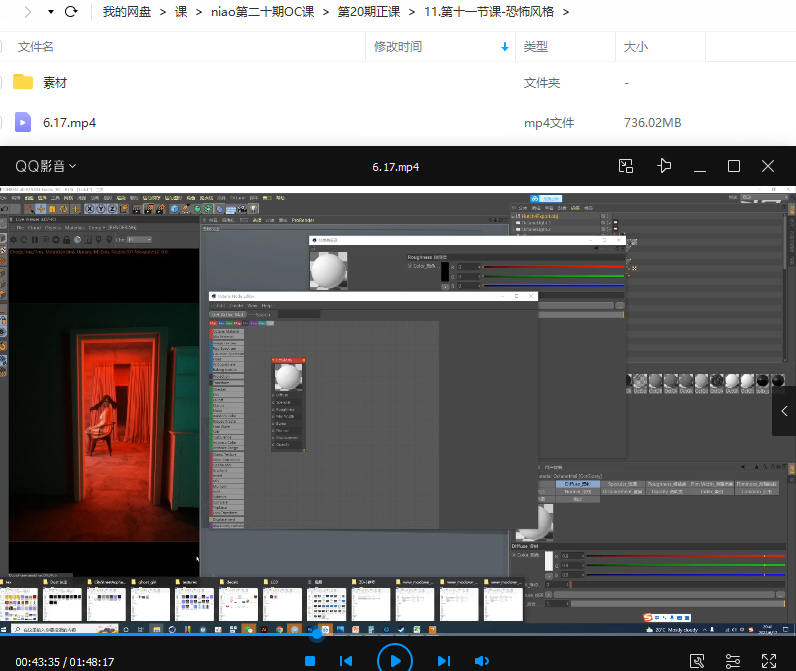
Task: Open the player settings sliders icon
Action: click(733, 661)
